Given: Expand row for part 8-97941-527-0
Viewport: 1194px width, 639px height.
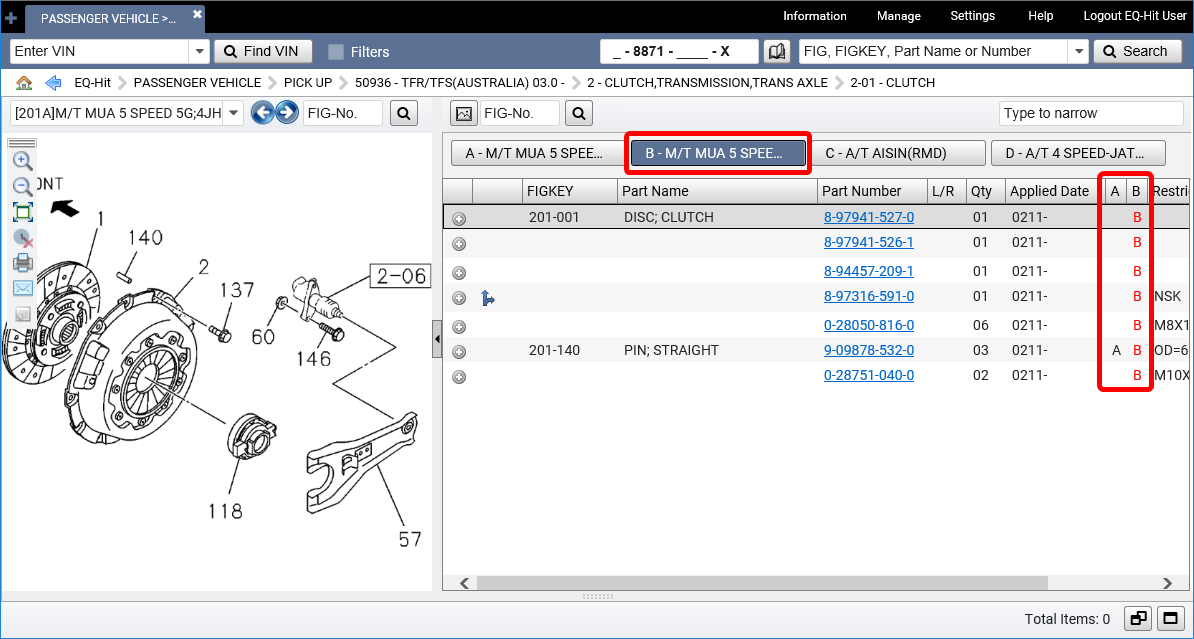Looking at the screenshot, I should [459, 219].
